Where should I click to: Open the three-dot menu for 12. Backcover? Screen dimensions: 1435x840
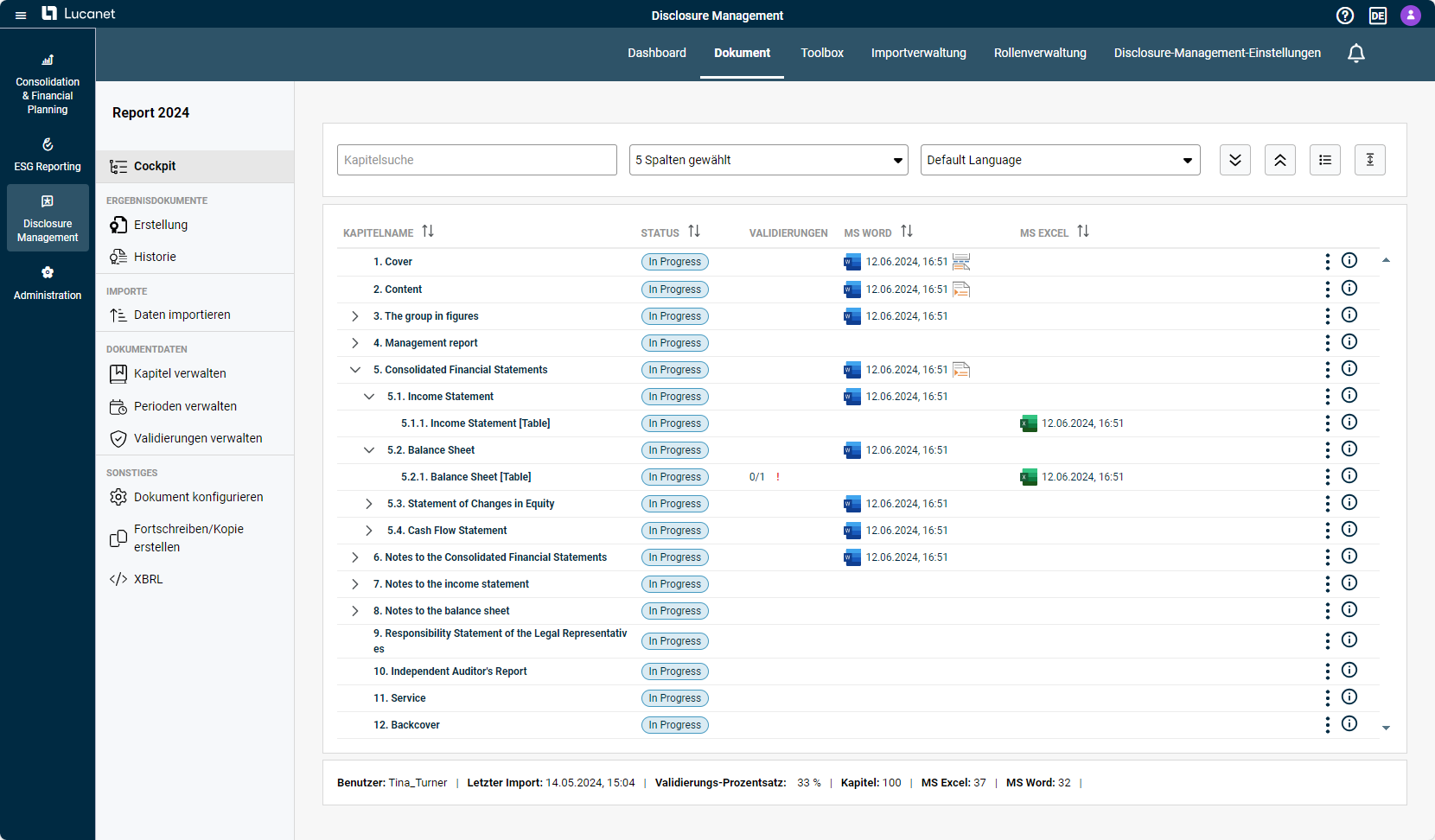pyautogui.click(x=1328, y=725)
